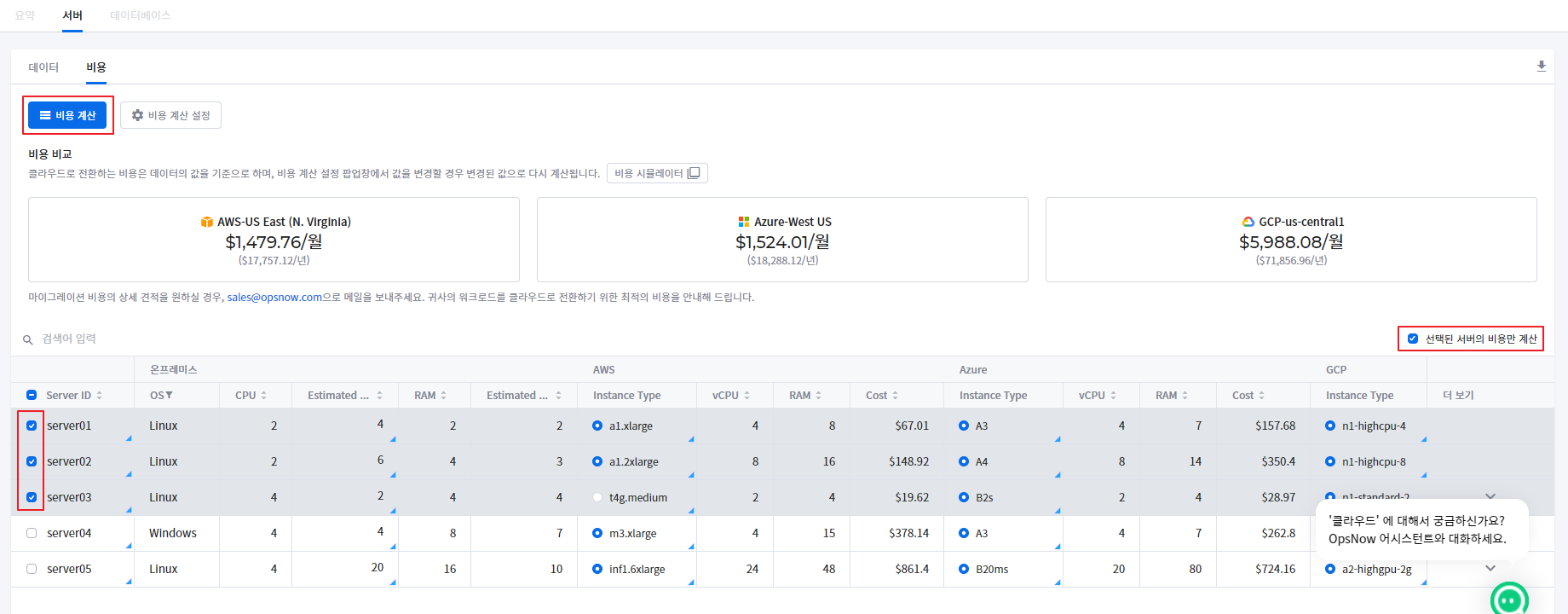Sort the AWS Cost column
Viewport: 1568px width, 614px height.
[895, 396]
